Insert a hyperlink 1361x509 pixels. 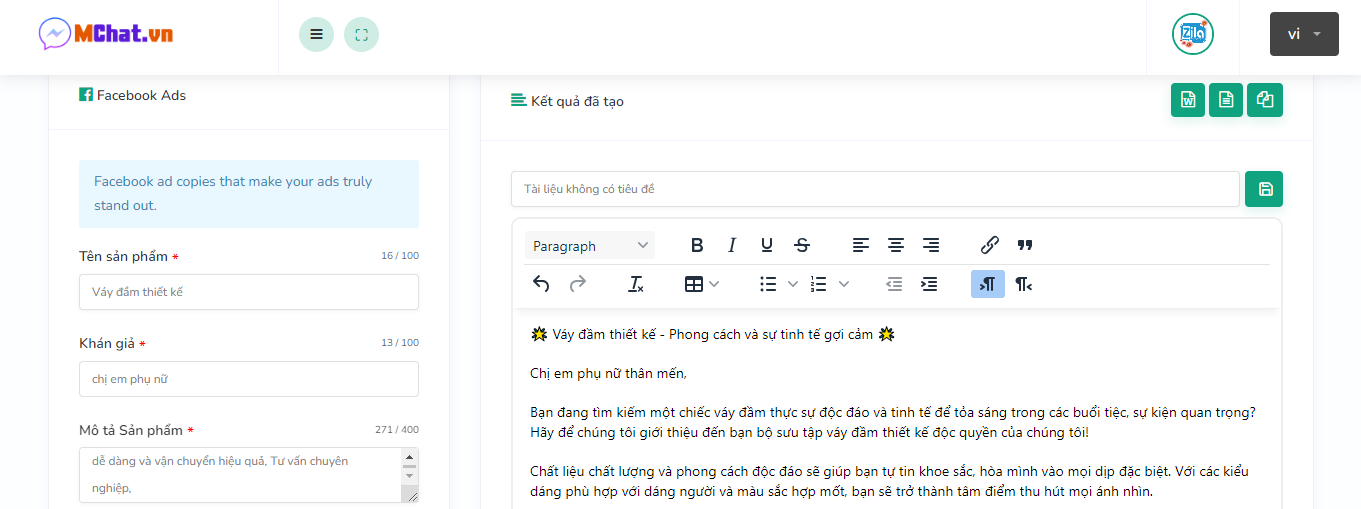(x=990, y=245)
